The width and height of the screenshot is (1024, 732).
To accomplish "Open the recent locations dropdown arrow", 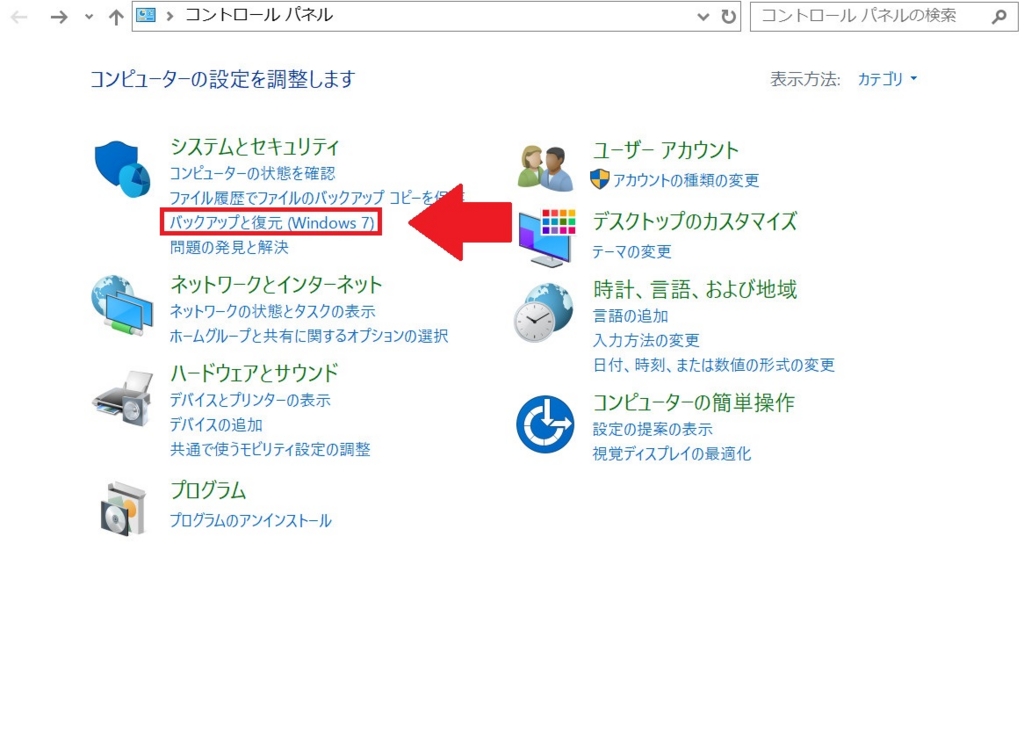I will click(x=89, y=17).
